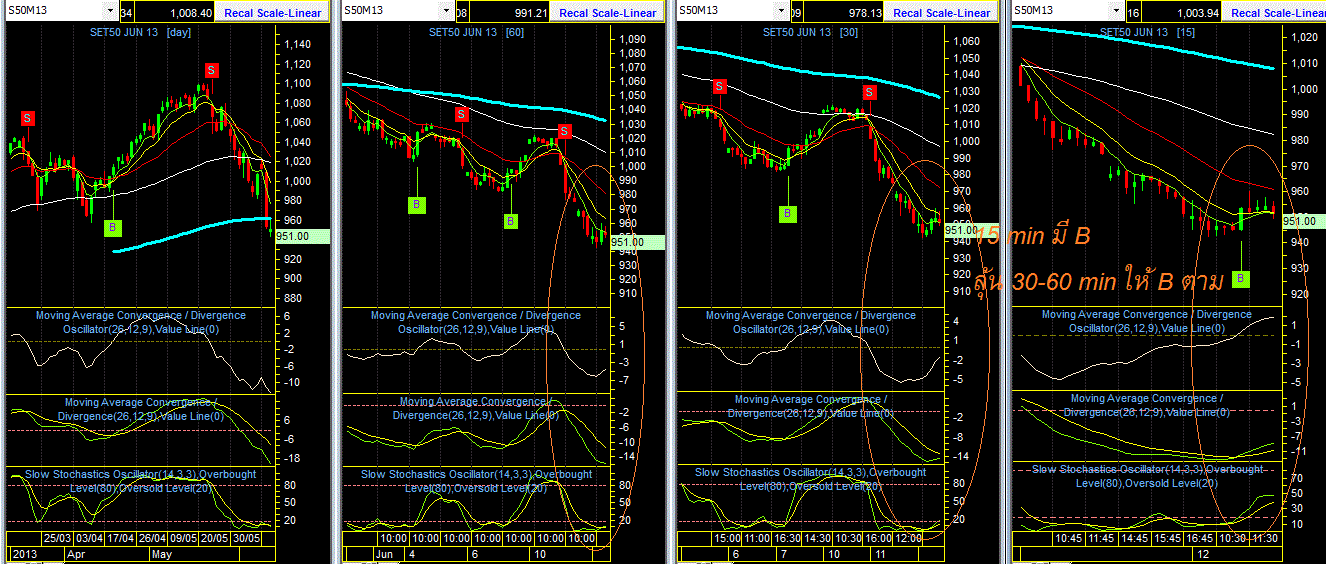
Task: Click the Slow Stochastics Oscillator label in the 60-minute chart
Action: (475, 480)
